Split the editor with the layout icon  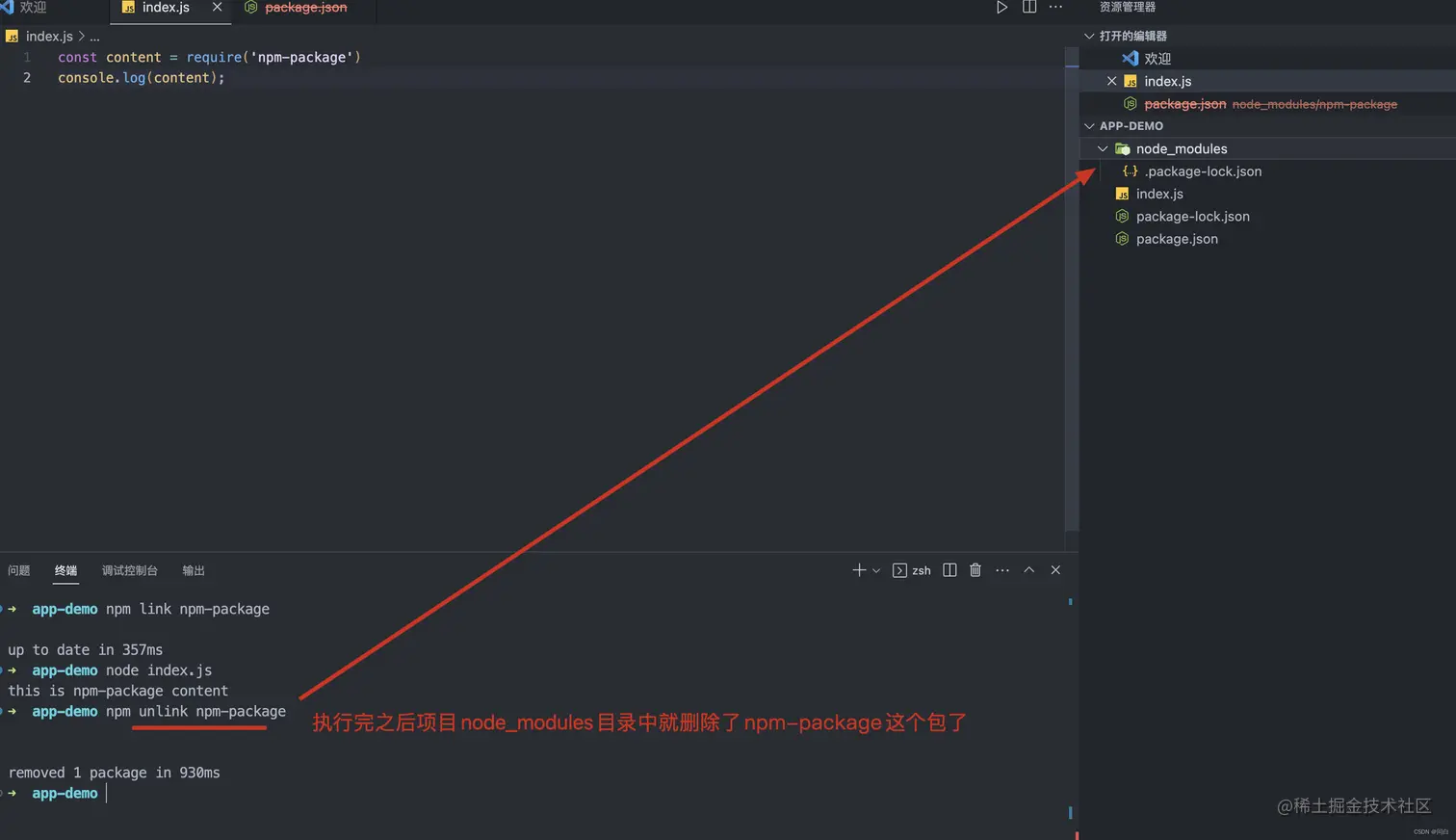coord(1029,7)
